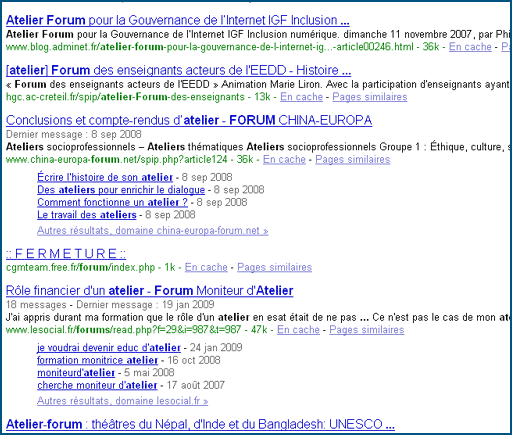Click the '17 août 2007' date text
512x435 pixels.
coord(196,385)
